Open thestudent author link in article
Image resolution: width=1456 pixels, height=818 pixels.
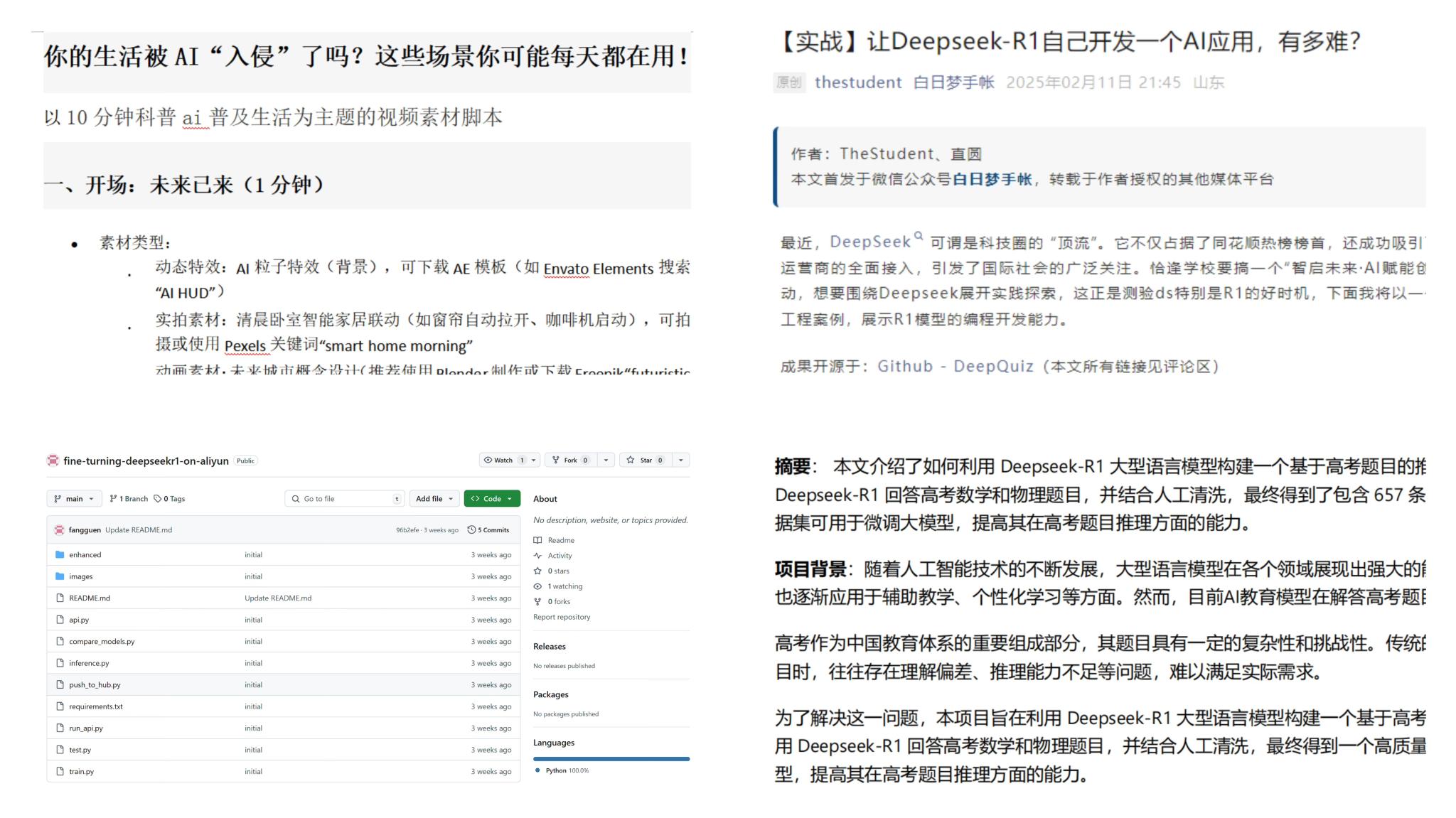point(858,82)
